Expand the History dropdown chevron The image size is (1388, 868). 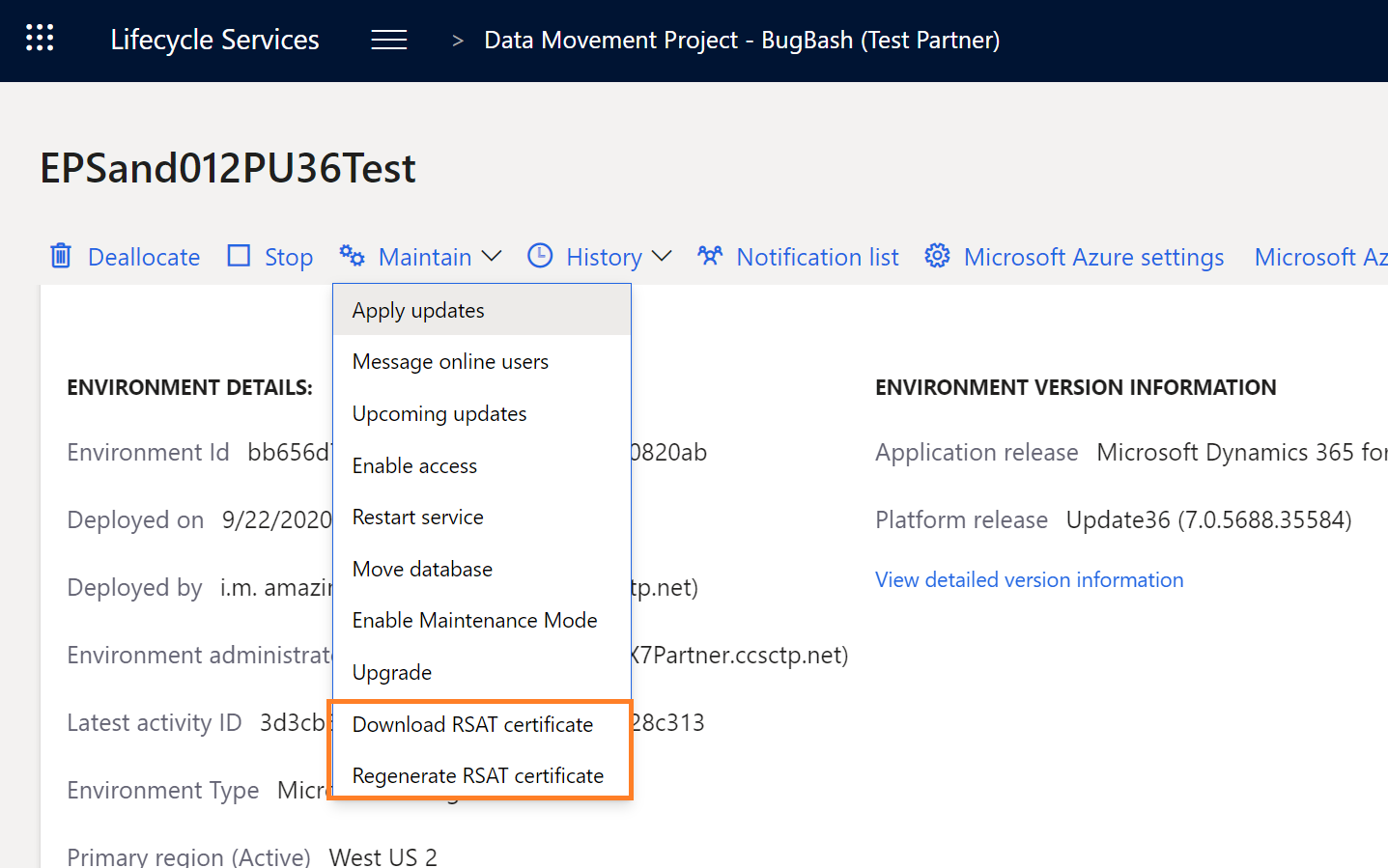point(663,256)
